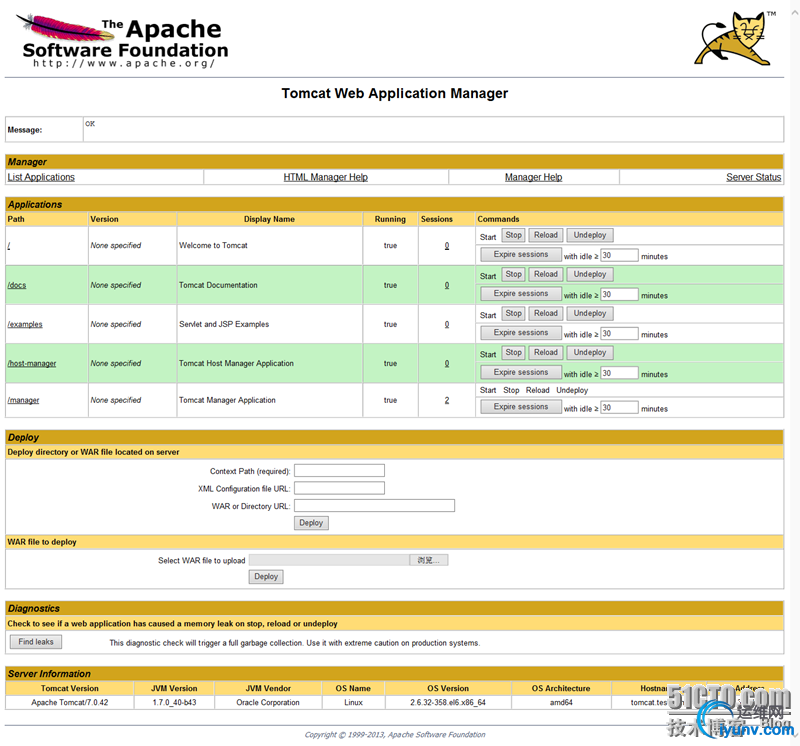Select 'Linux' OS name cell

pyautogui.click(x=353, y=703)
